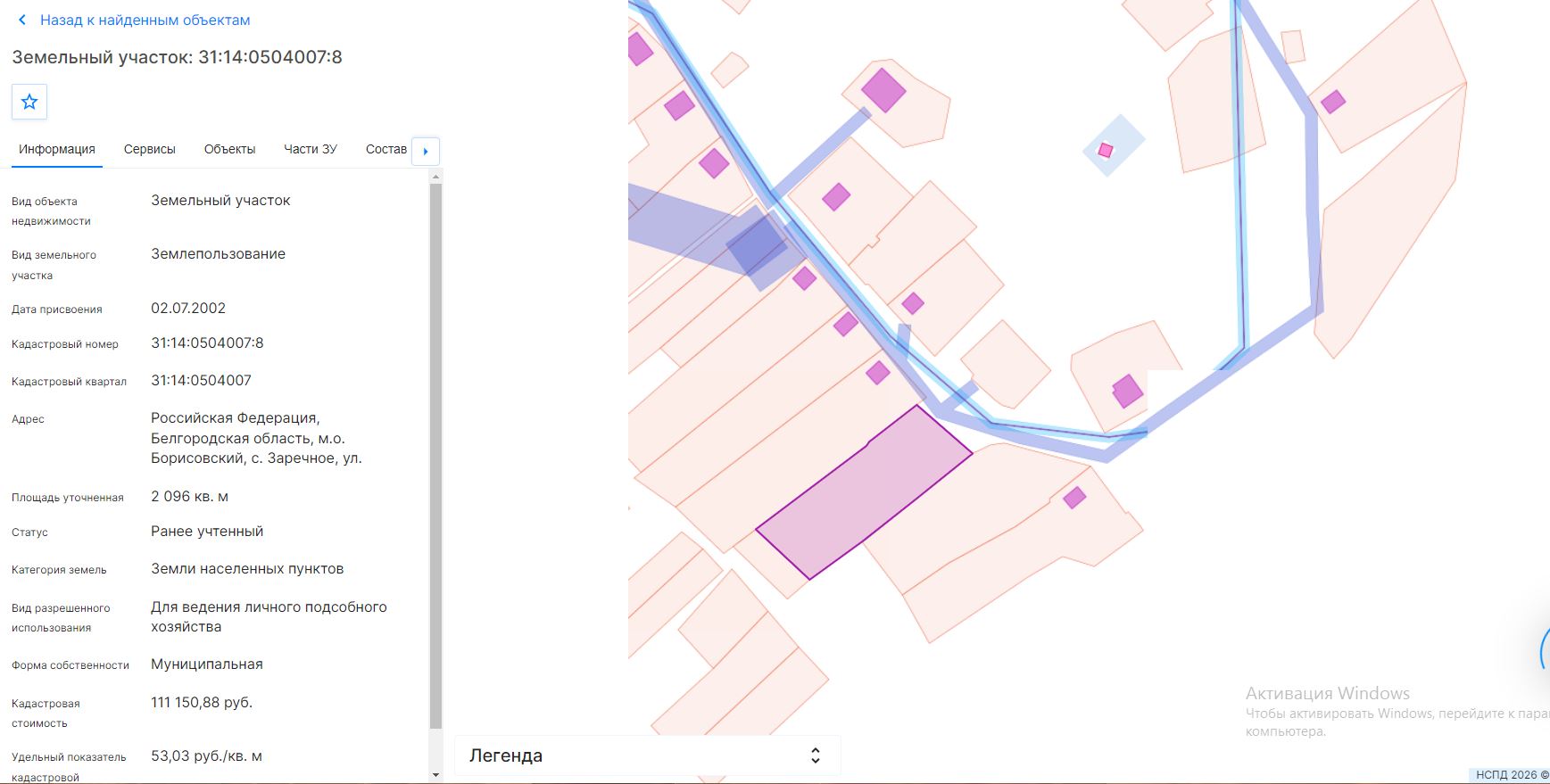This screenshot has height=784, width=1550.
Task: Click the pink building marker at top center
Action: coord(883,90)
